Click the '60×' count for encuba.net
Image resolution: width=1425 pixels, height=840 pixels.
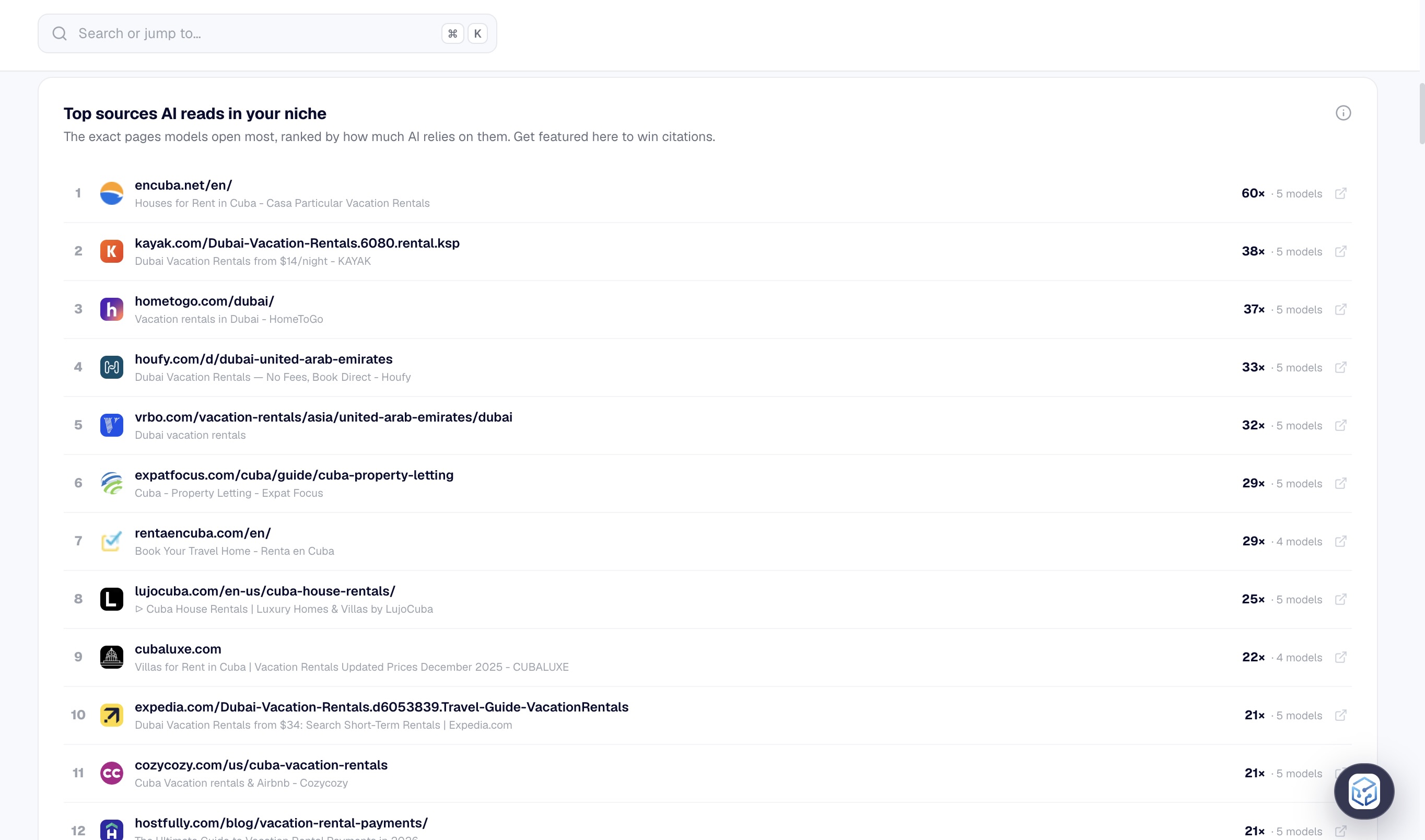coord(1253,194)
